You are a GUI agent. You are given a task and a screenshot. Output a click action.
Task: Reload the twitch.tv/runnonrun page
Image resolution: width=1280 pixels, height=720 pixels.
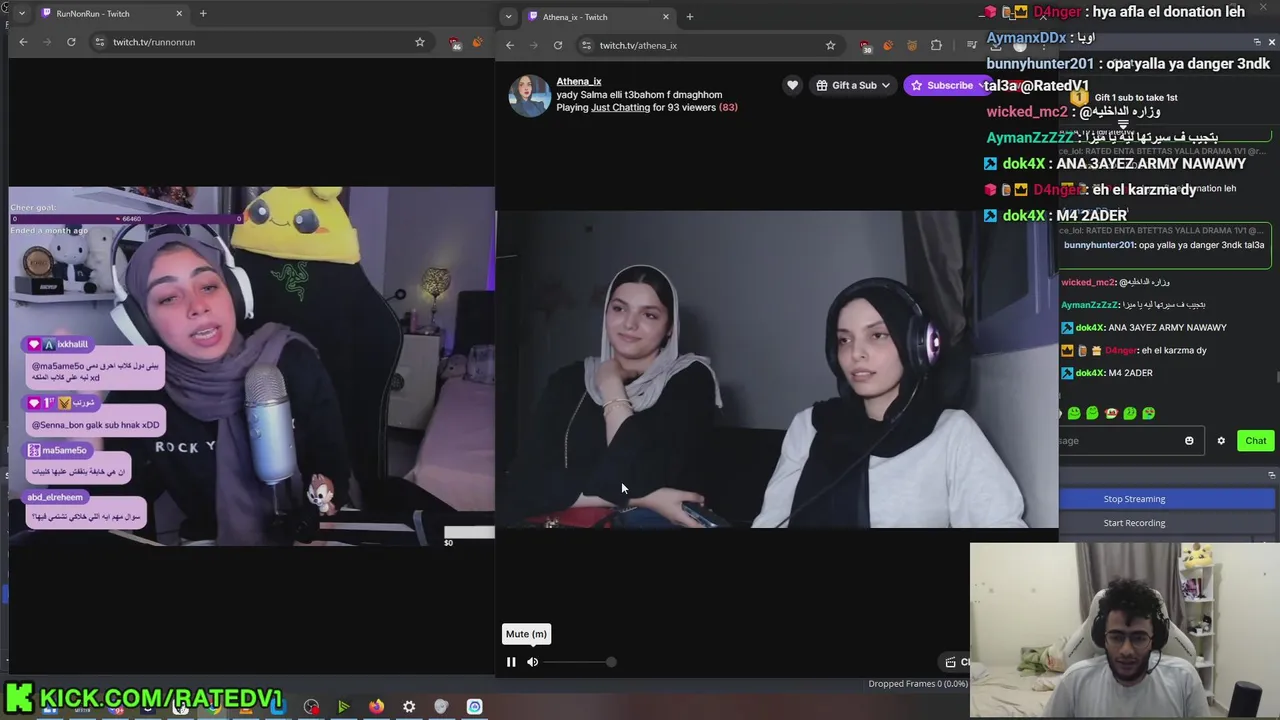point(71,42)
